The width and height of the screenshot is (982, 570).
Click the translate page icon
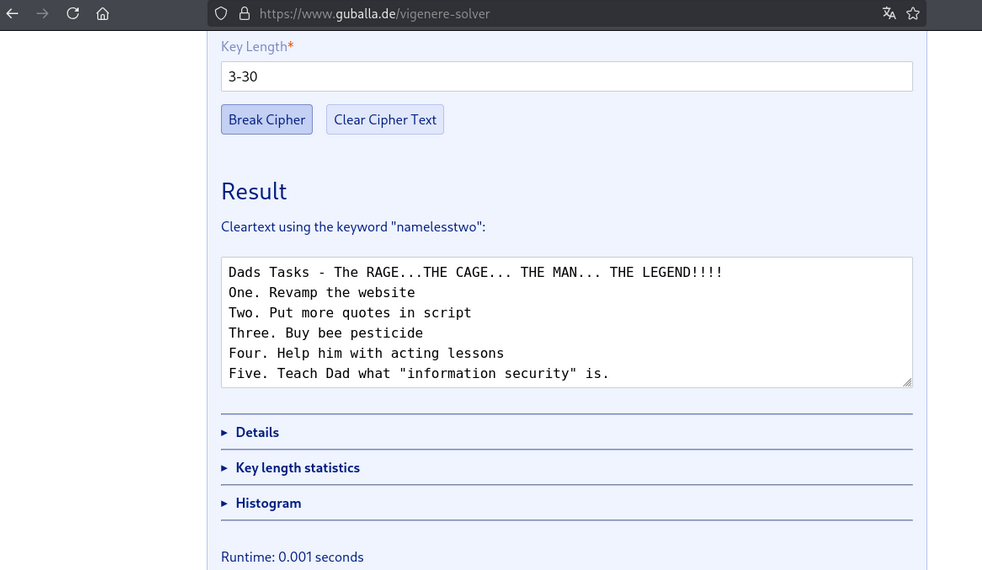(888, 14)
